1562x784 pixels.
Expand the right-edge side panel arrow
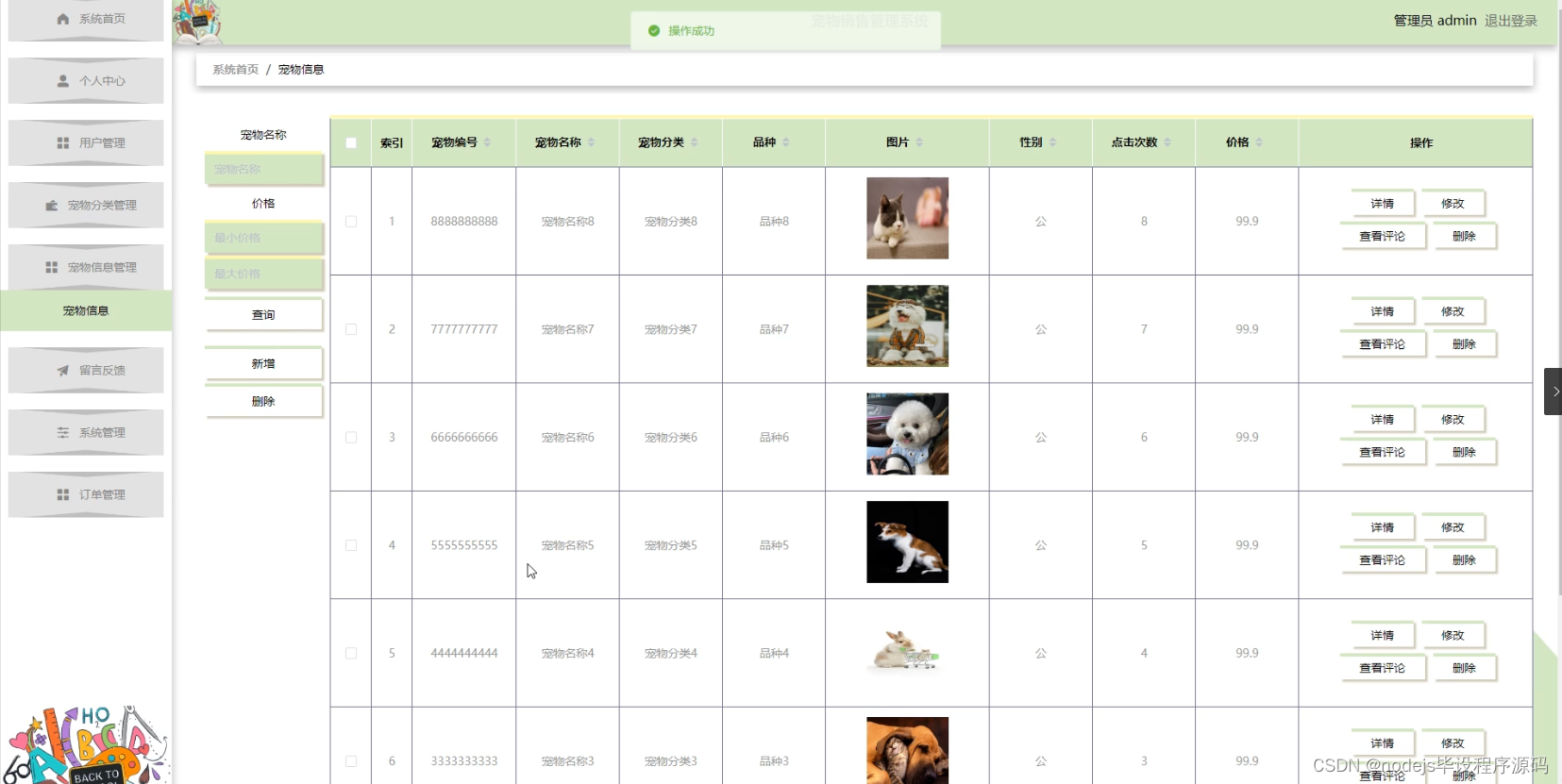pyautogui.click(x=1554, y=392)
